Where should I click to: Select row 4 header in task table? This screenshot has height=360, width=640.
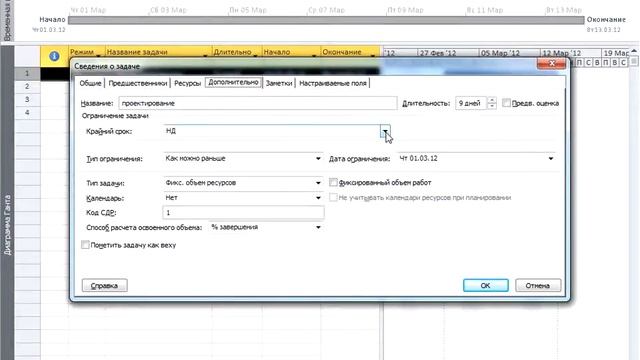pyautogui.click(x=27, y=113)
